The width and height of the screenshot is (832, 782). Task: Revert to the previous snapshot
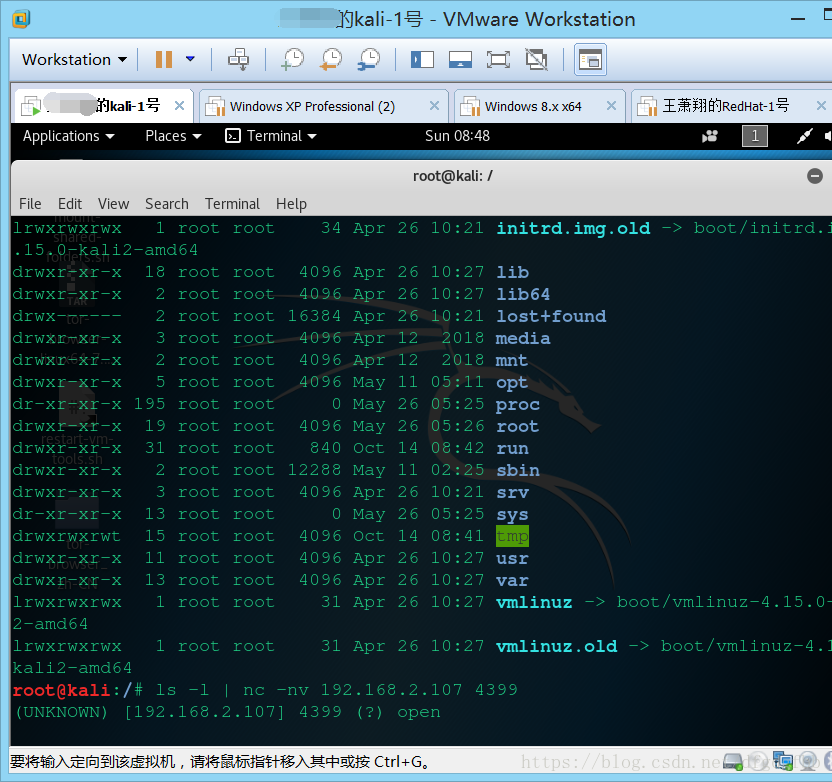331,59
